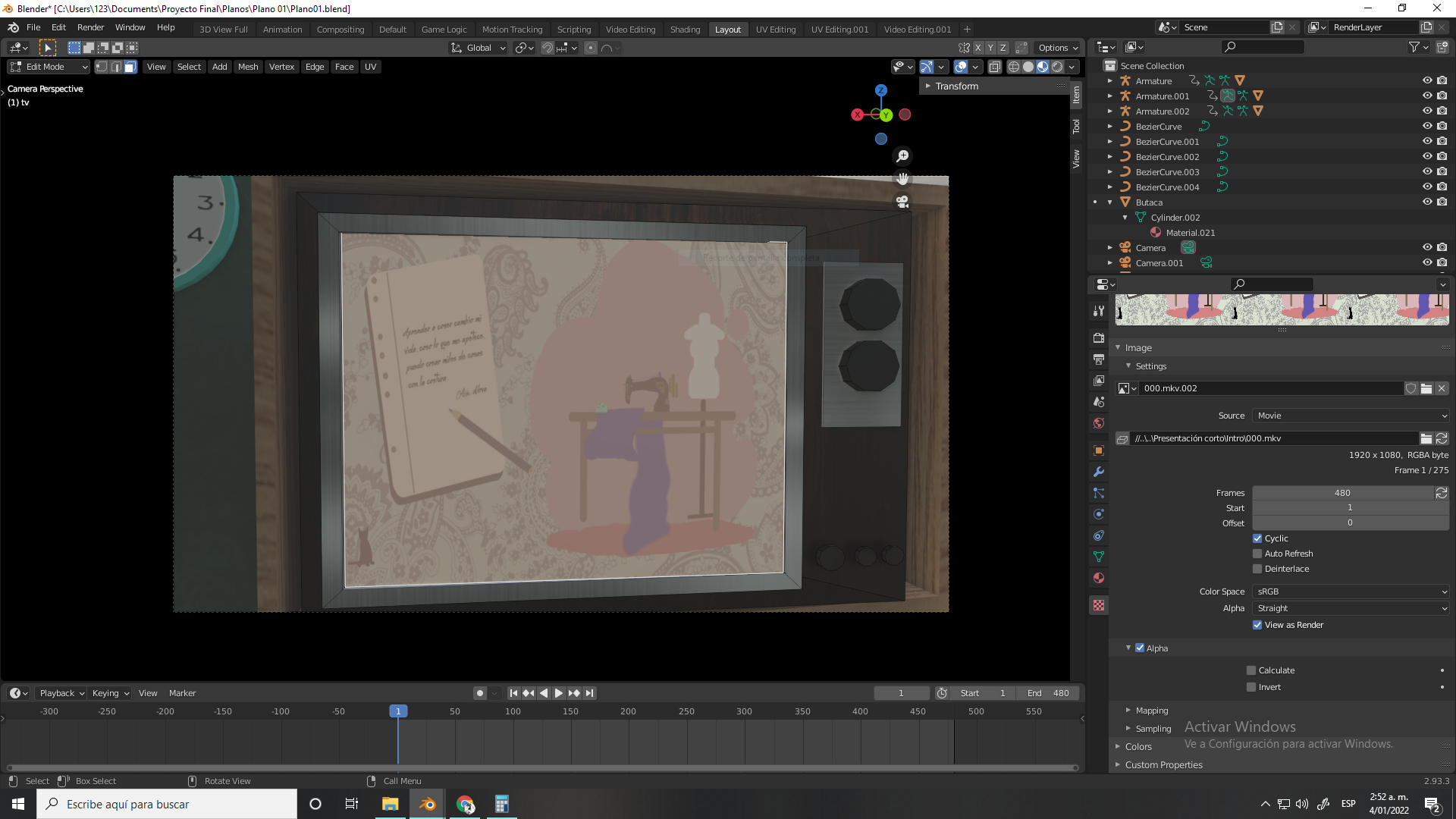Click the zoom magnifier viewport gizmo

902,156
